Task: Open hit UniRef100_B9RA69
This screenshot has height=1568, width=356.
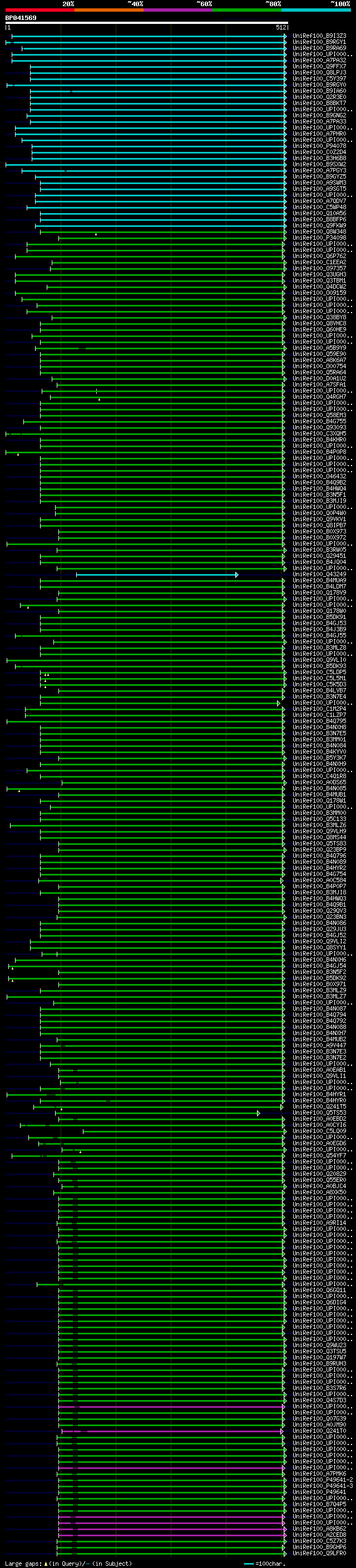Action: (x=319, y=48)
